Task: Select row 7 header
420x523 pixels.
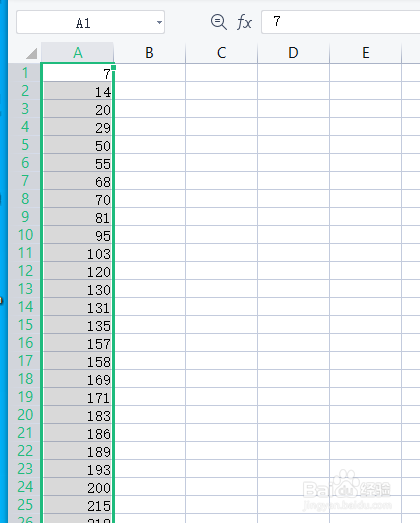Action: pyautogui.click(x=25, y=181)
